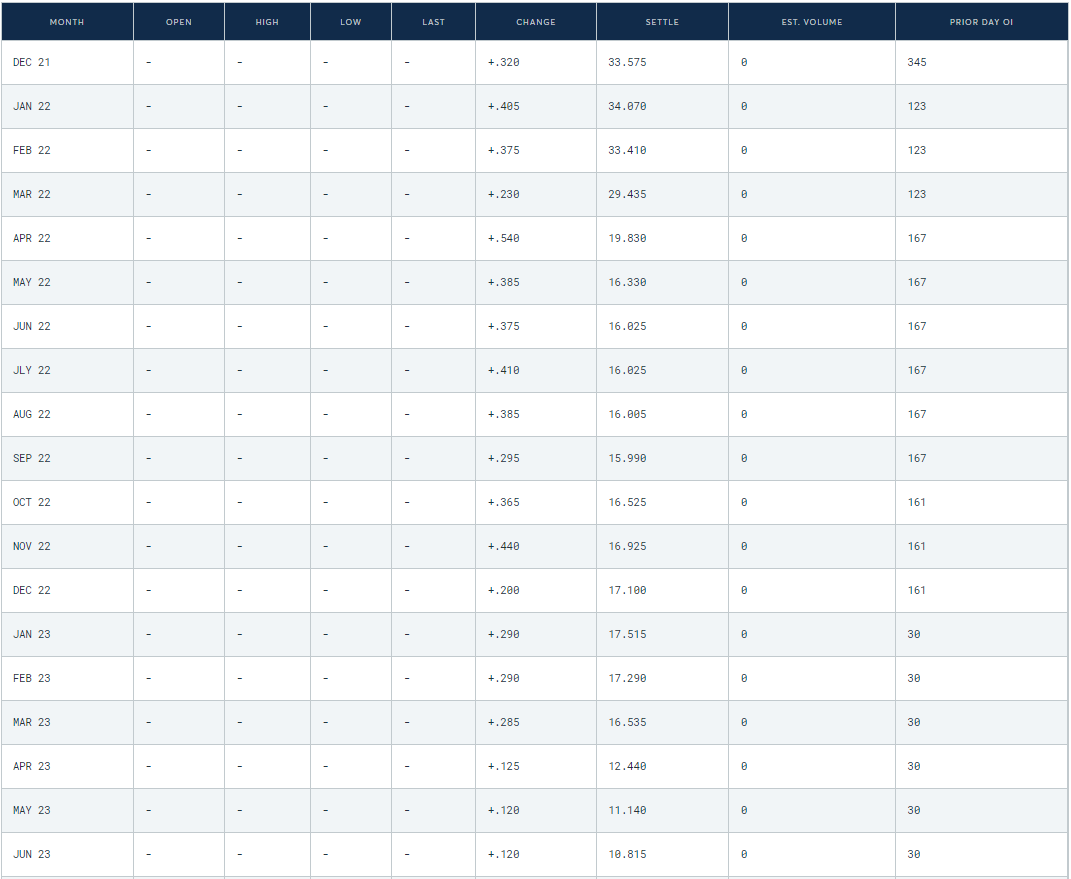Click the LOW column header

pos(350,22)
